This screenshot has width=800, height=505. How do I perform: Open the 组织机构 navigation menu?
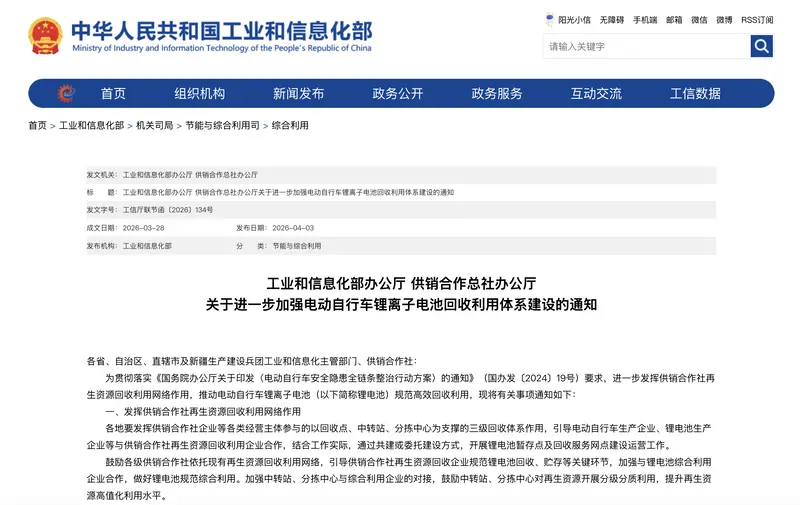[x=200, y=94]
